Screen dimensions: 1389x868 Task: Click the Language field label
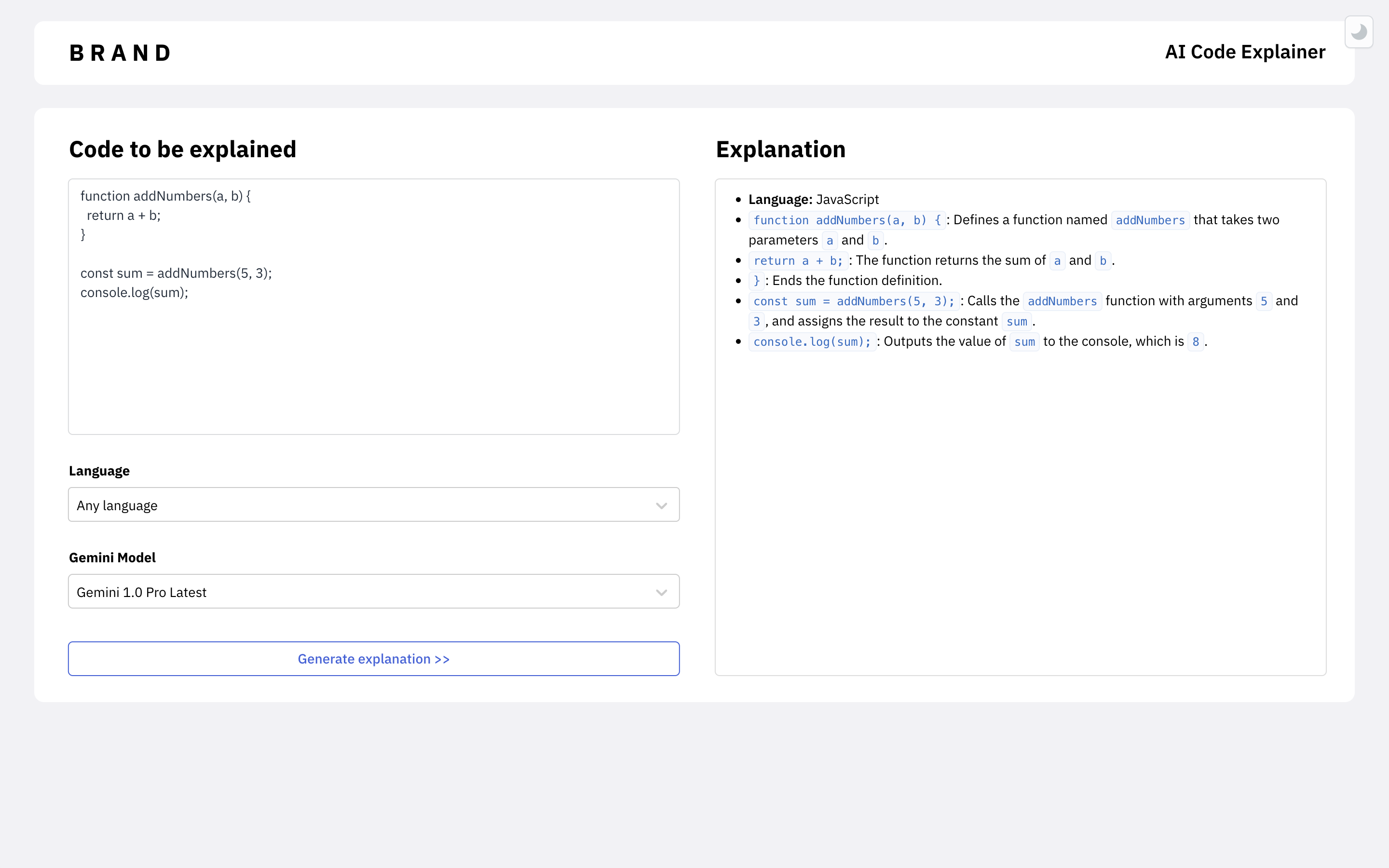[99, 471]
